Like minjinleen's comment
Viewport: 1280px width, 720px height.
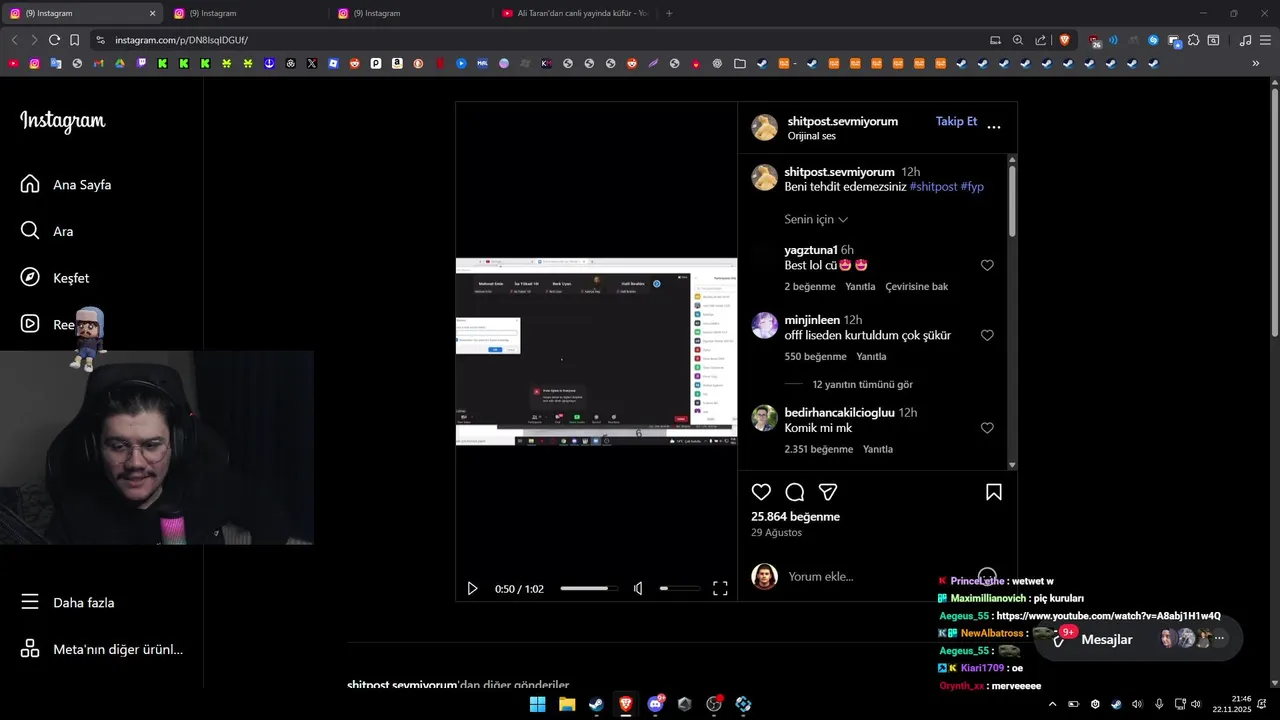[987, 336]
